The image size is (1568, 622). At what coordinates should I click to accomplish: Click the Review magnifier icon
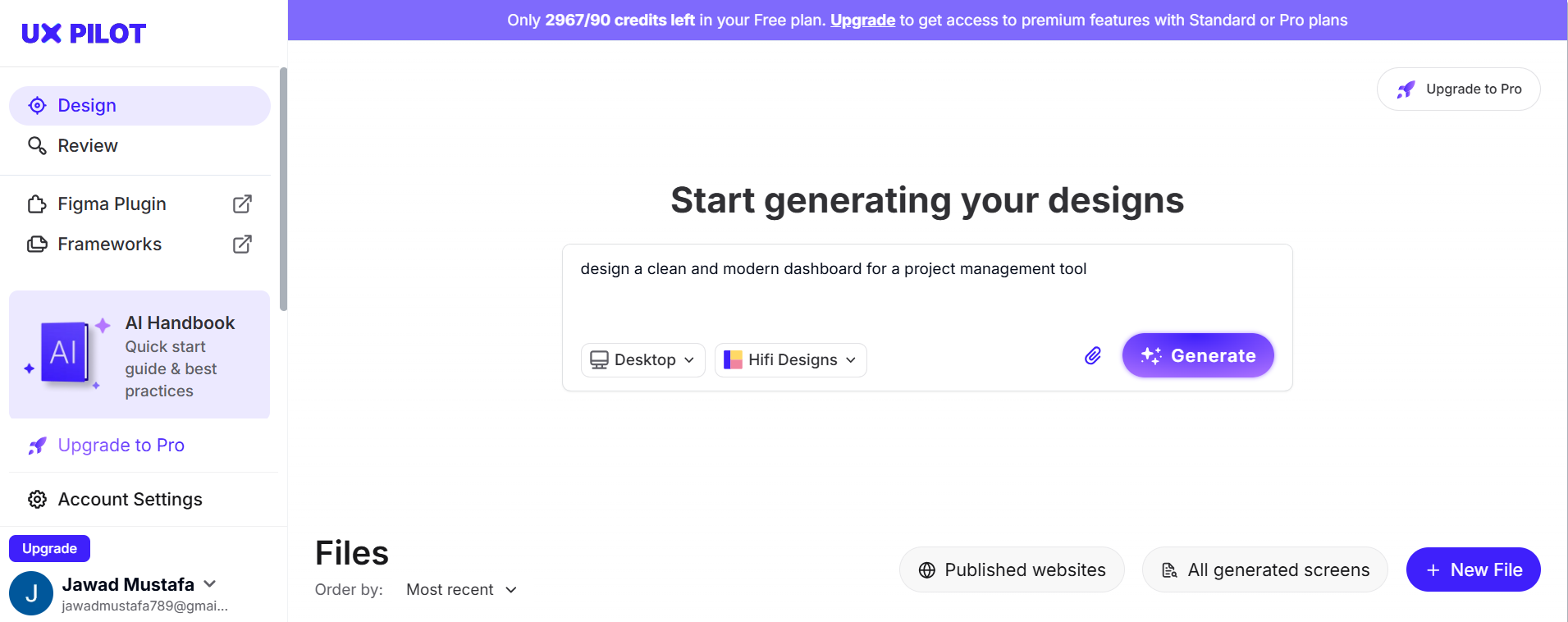(x=37, y=146)
